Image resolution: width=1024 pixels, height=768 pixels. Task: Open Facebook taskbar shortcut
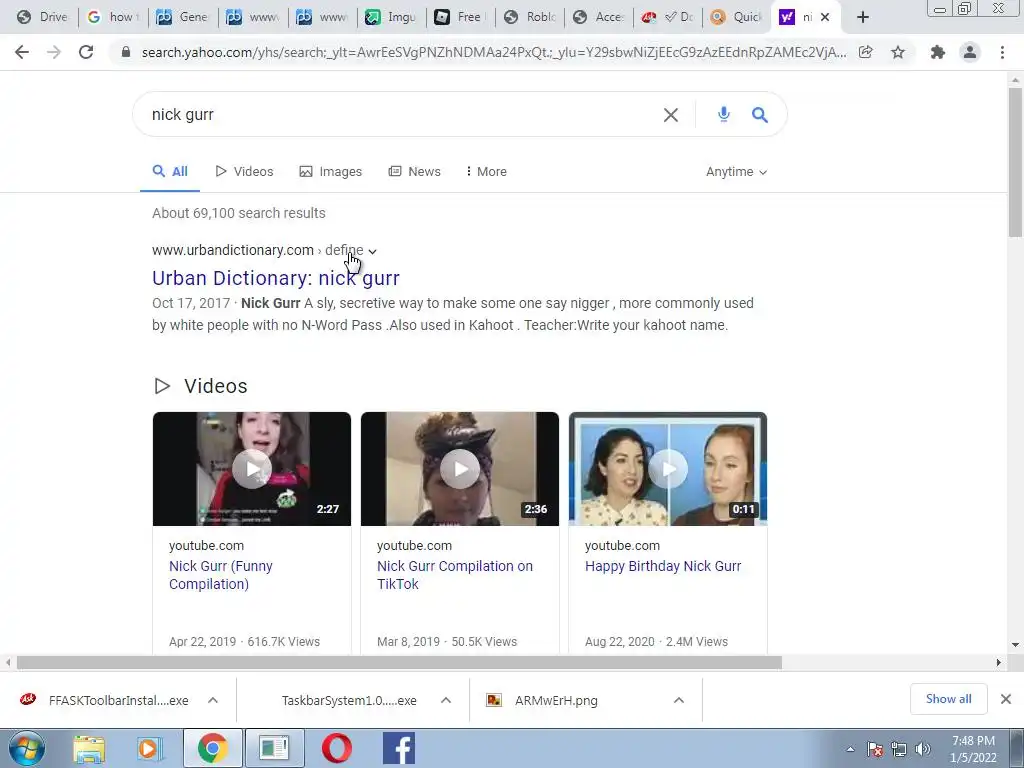398,748
